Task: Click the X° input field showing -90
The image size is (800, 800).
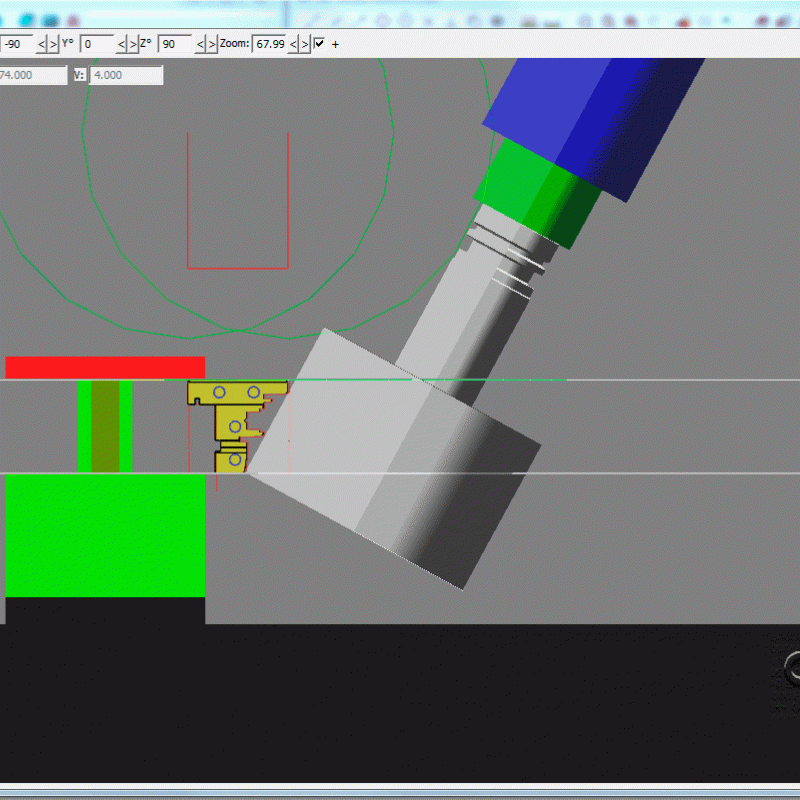Action: pyautogui.click(x=18, y=44)
